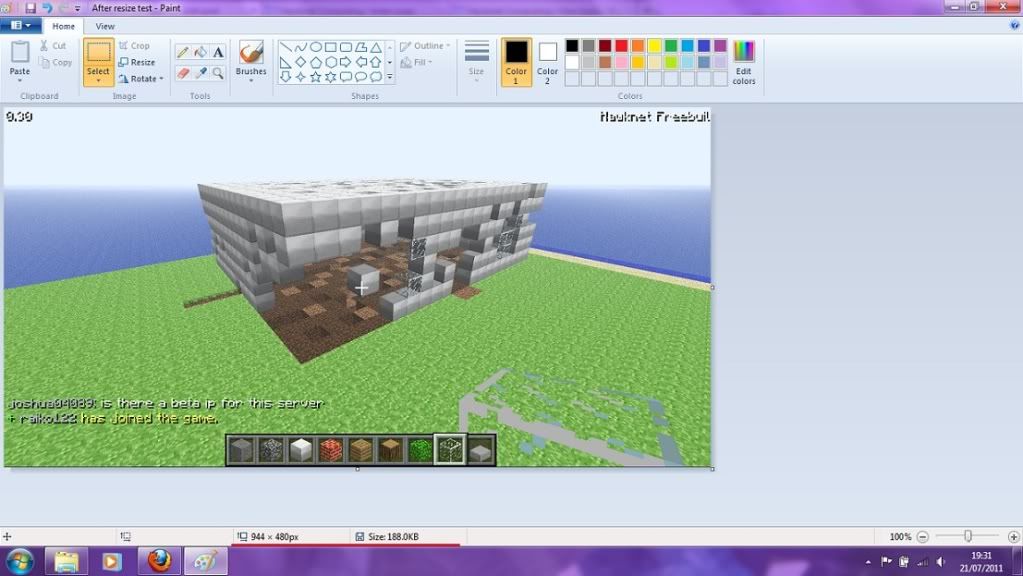Pick the Right arrow shape
Image resolution: width=1023 pixels, height=576 pixels.
point(346,62)
